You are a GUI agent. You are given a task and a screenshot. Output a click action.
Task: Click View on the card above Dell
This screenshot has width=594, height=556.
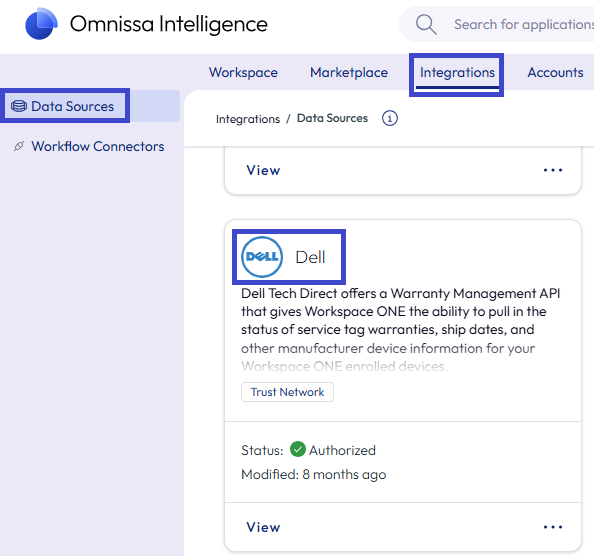[263, 170]
